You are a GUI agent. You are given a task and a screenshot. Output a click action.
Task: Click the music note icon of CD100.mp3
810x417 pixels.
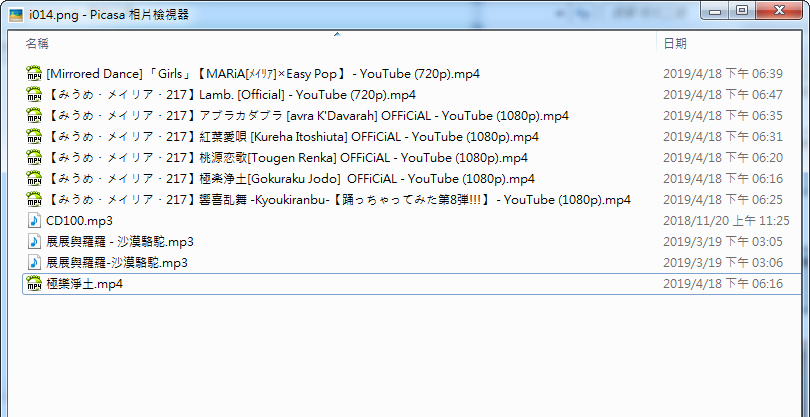pyautogui.click(x=34, y=221)
